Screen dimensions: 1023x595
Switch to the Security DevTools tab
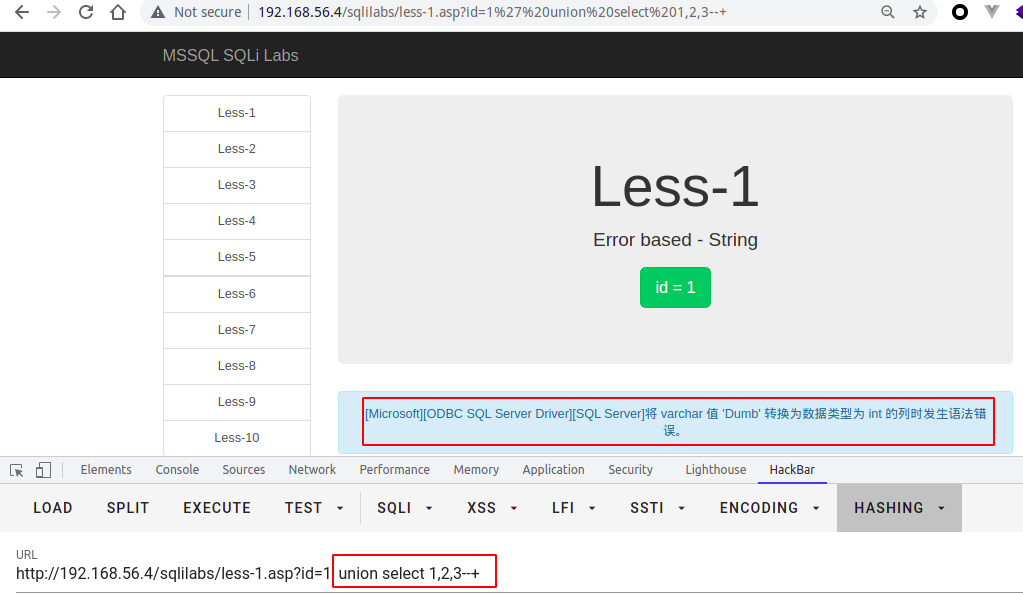pyautogui.click(x=630, y=470)
